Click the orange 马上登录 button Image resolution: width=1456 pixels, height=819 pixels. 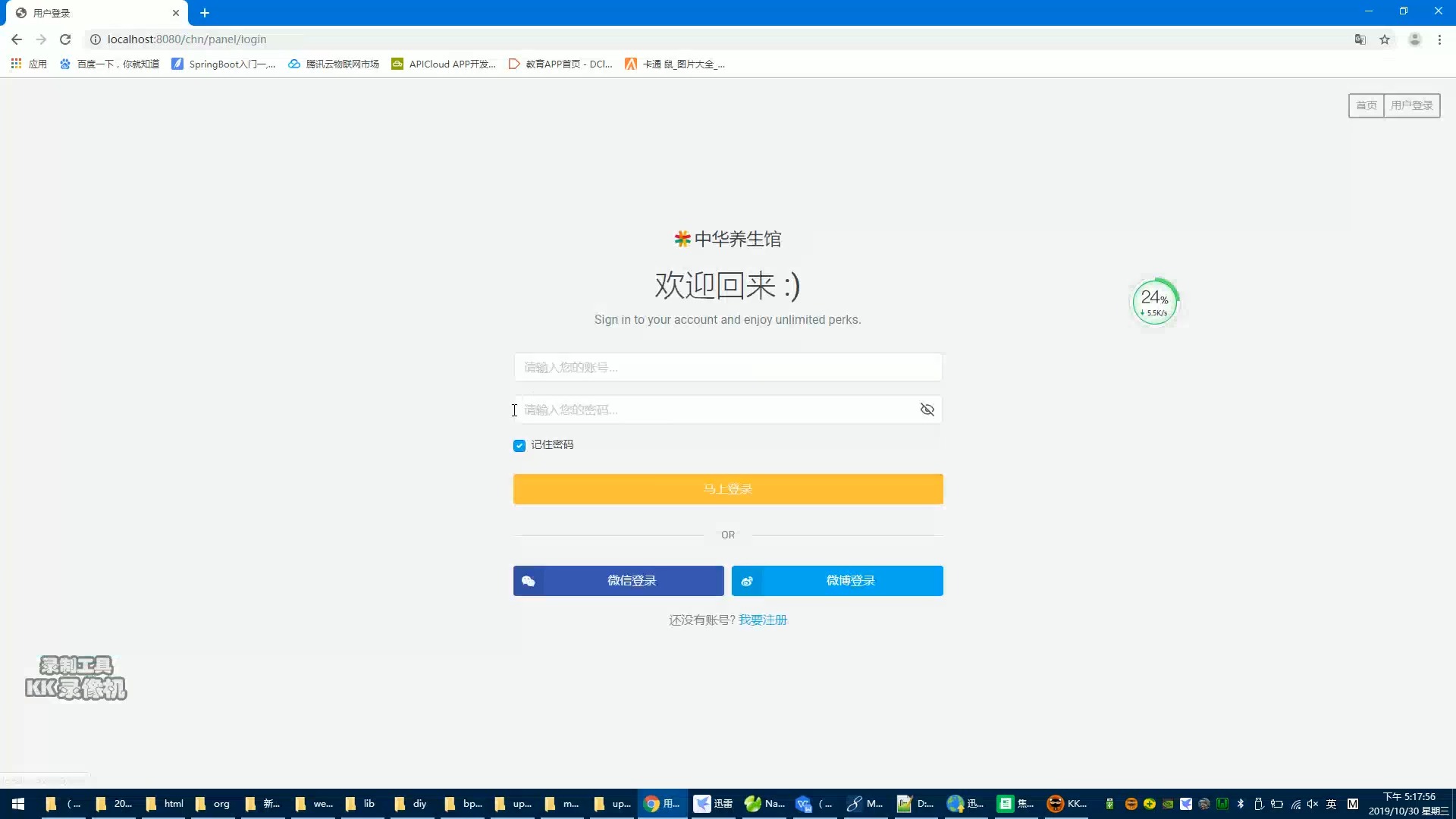pos(728,489)
